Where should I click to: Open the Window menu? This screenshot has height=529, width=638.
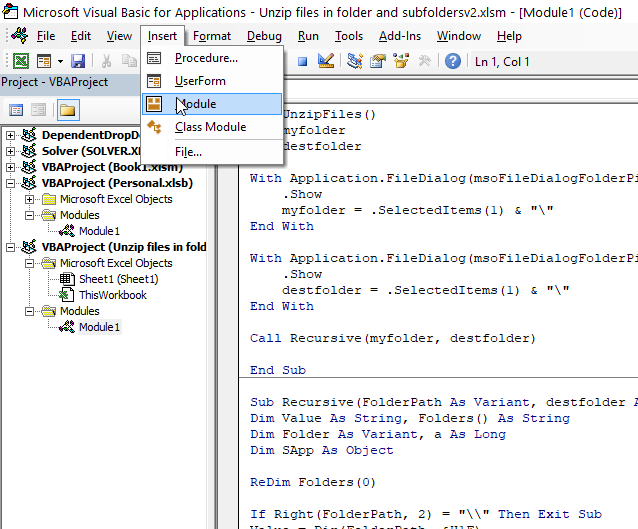[459, 36]
